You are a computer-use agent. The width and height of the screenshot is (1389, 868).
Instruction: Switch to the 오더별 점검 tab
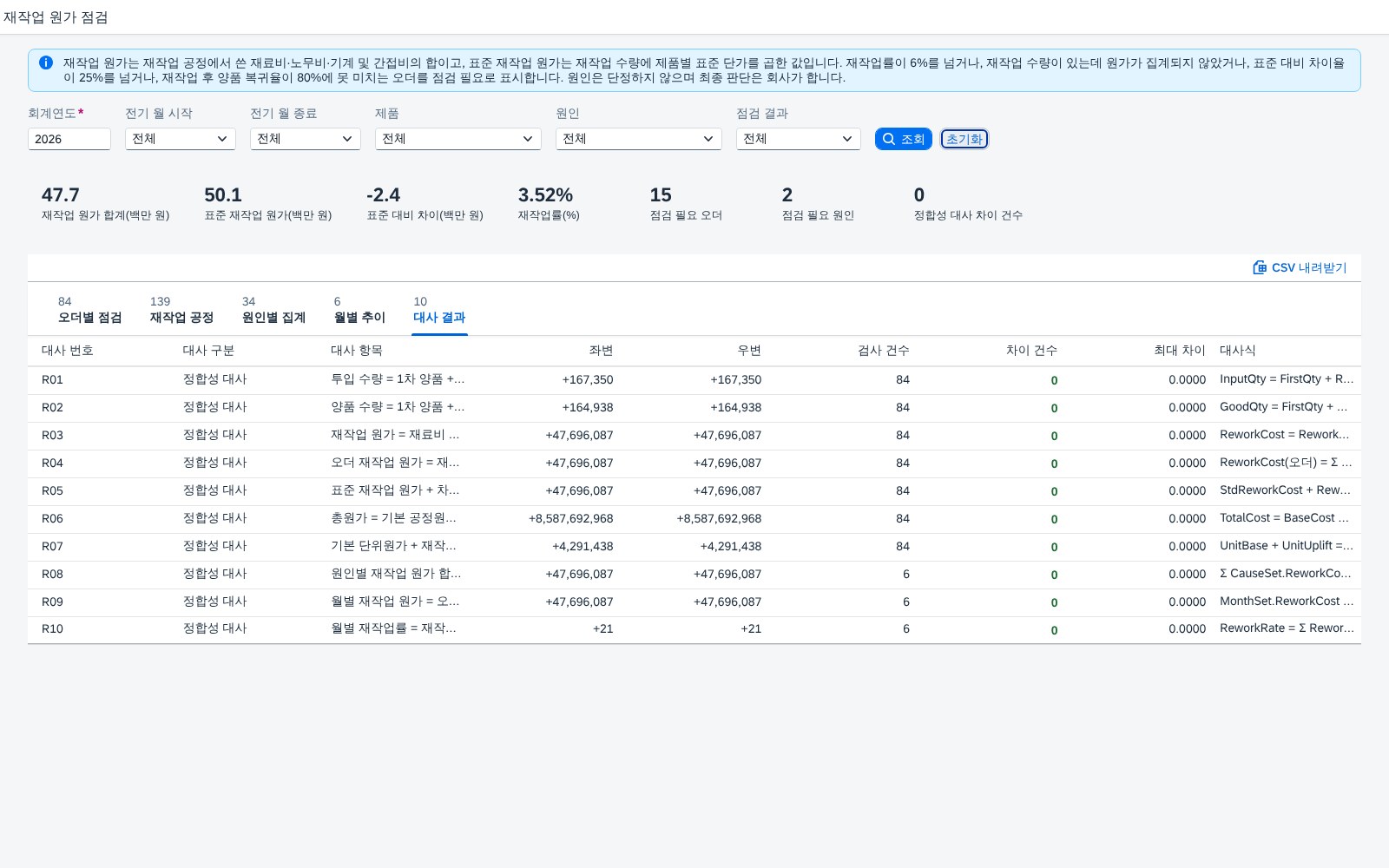pyautogui.click(x=90, y=310)
